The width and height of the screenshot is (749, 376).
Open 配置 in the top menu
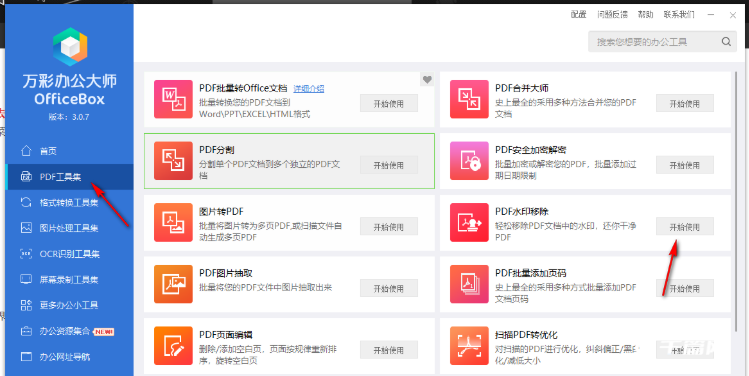click(x=578, y=15)
